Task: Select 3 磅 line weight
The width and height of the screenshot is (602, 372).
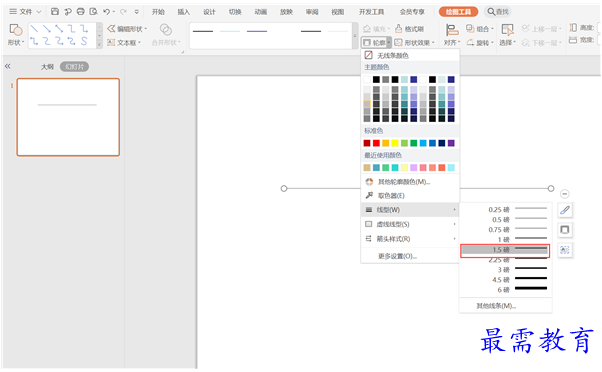Action: 505,269
